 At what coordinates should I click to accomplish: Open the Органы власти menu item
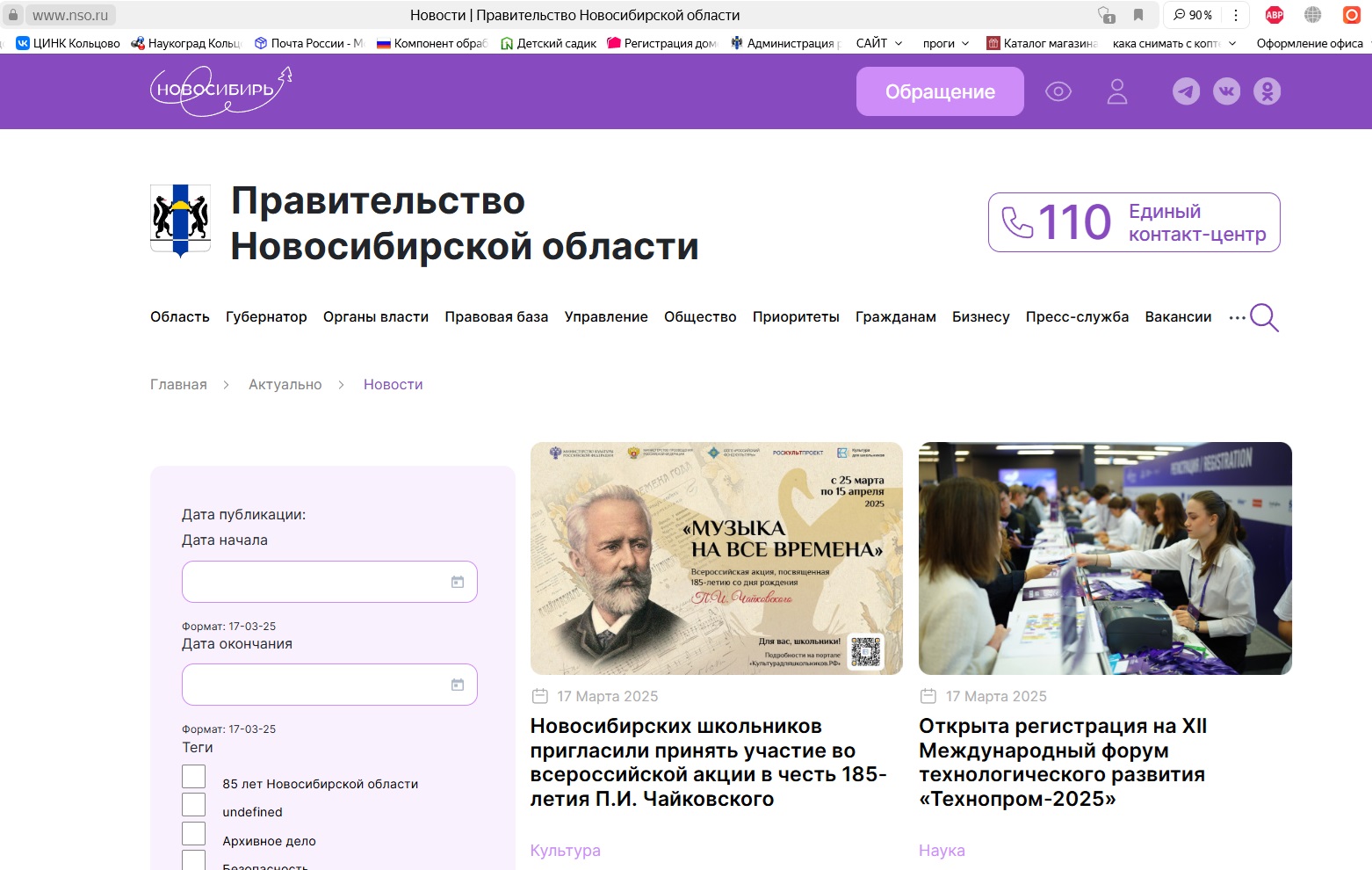click(376, 317)
